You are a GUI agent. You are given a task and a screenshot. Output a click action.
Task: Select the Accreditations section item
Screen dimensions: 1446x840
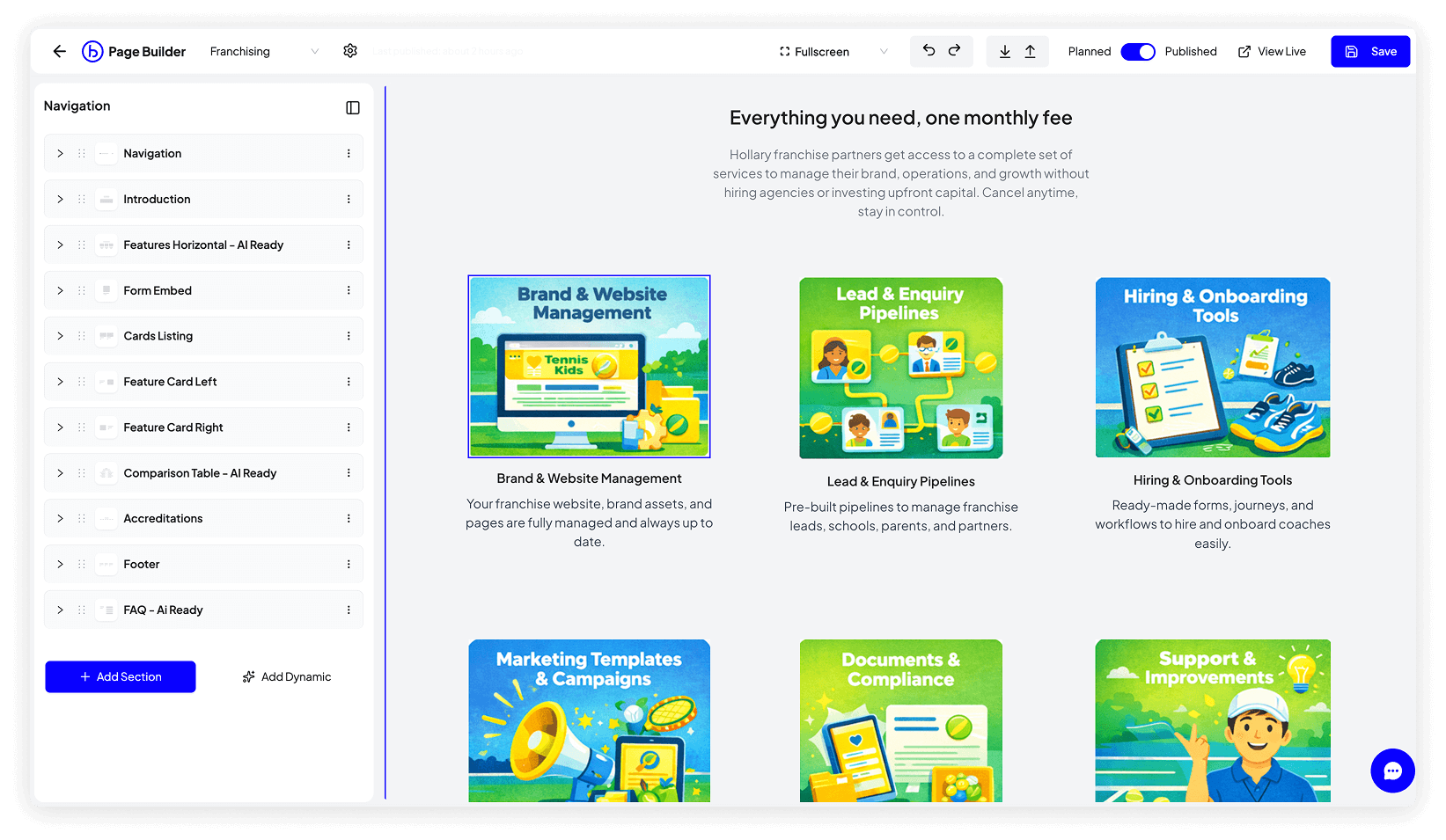(x=163, y=519)
